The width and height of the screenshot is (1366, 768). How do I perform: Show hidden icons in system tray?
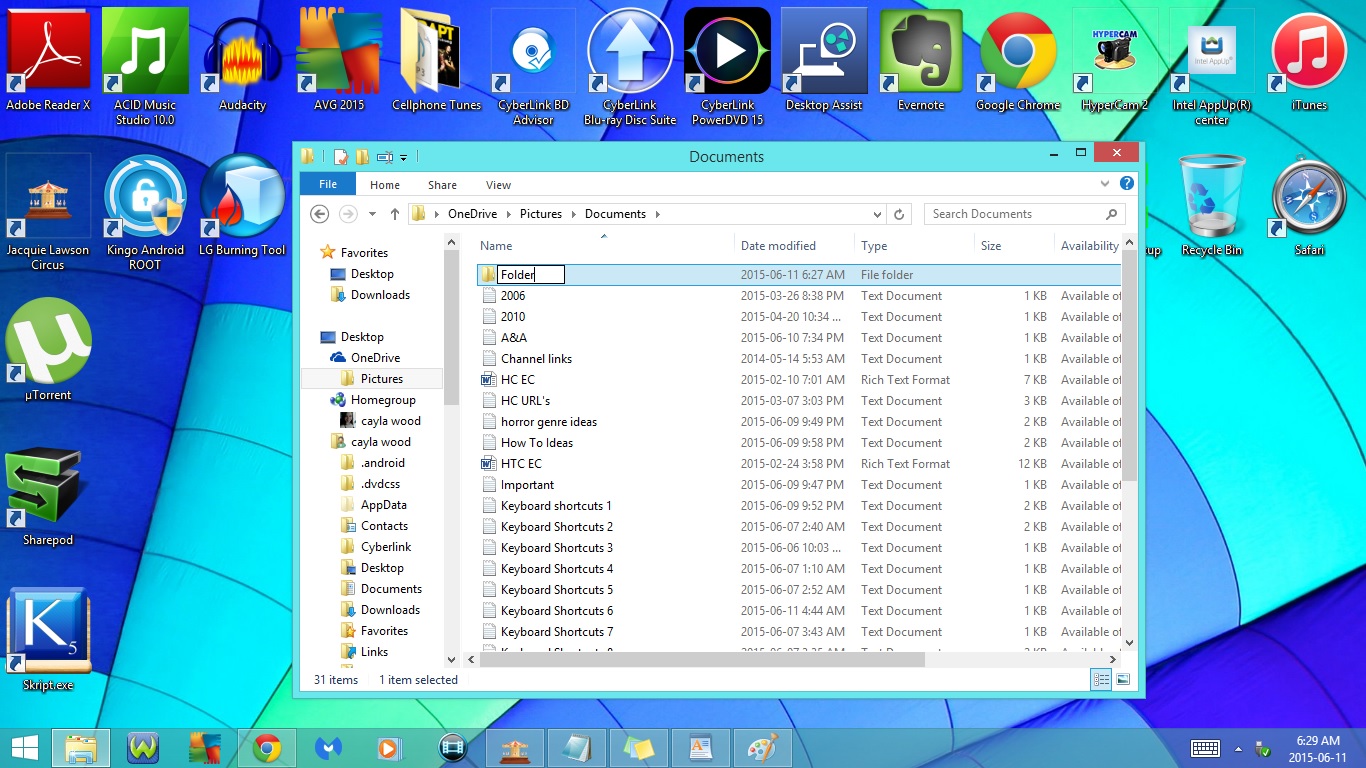(x=1238, y=748)
